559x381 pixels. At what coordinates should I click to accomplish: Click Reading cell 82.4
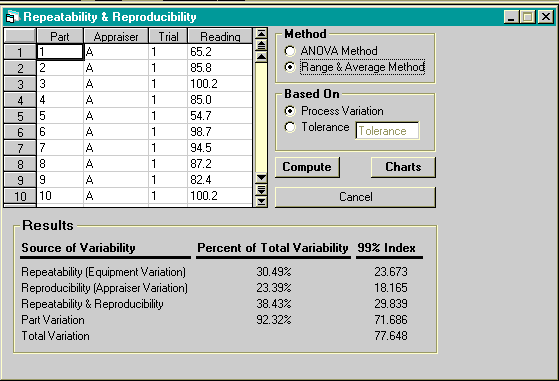220,180
